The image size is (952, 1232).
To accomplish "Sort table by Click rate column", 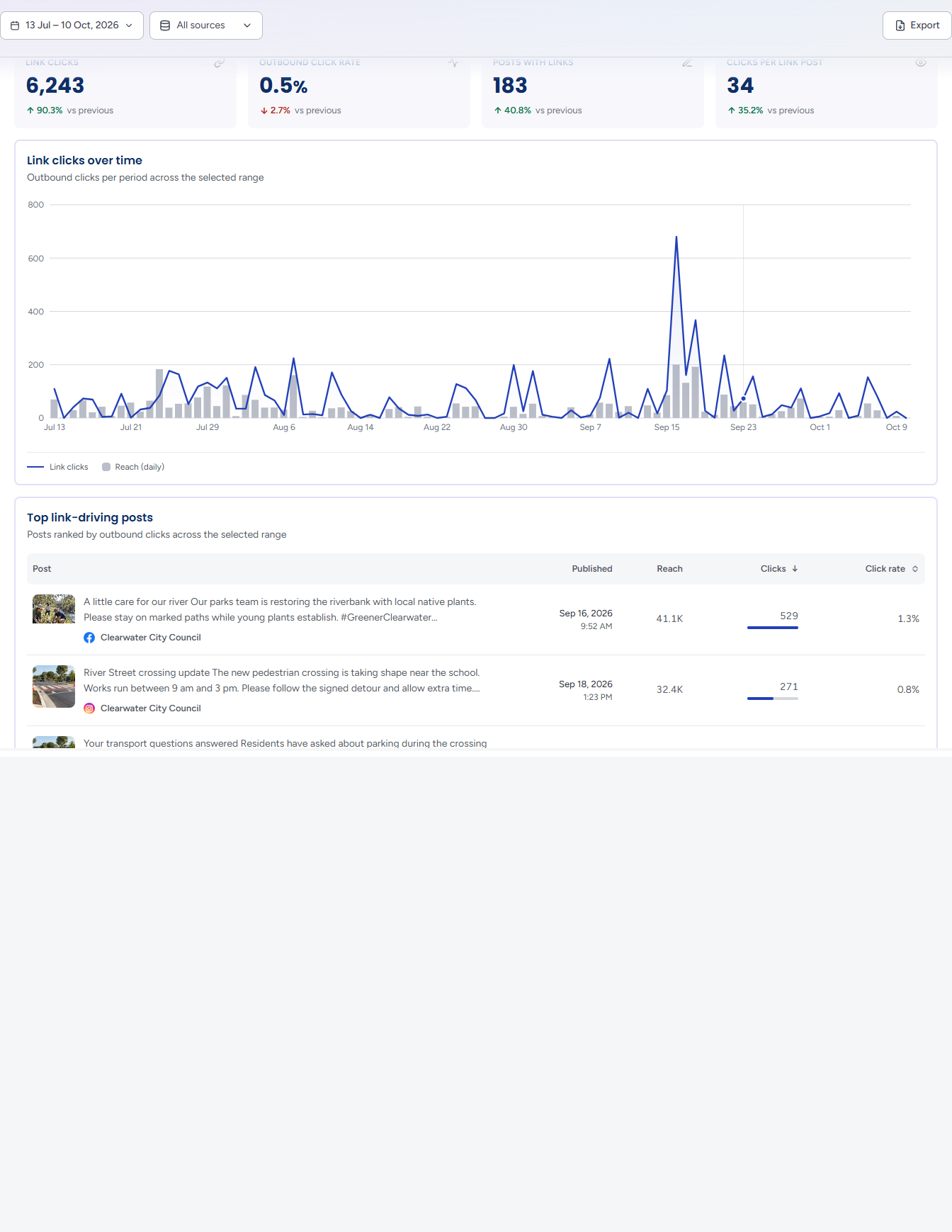I will click(x=892, y=569).
